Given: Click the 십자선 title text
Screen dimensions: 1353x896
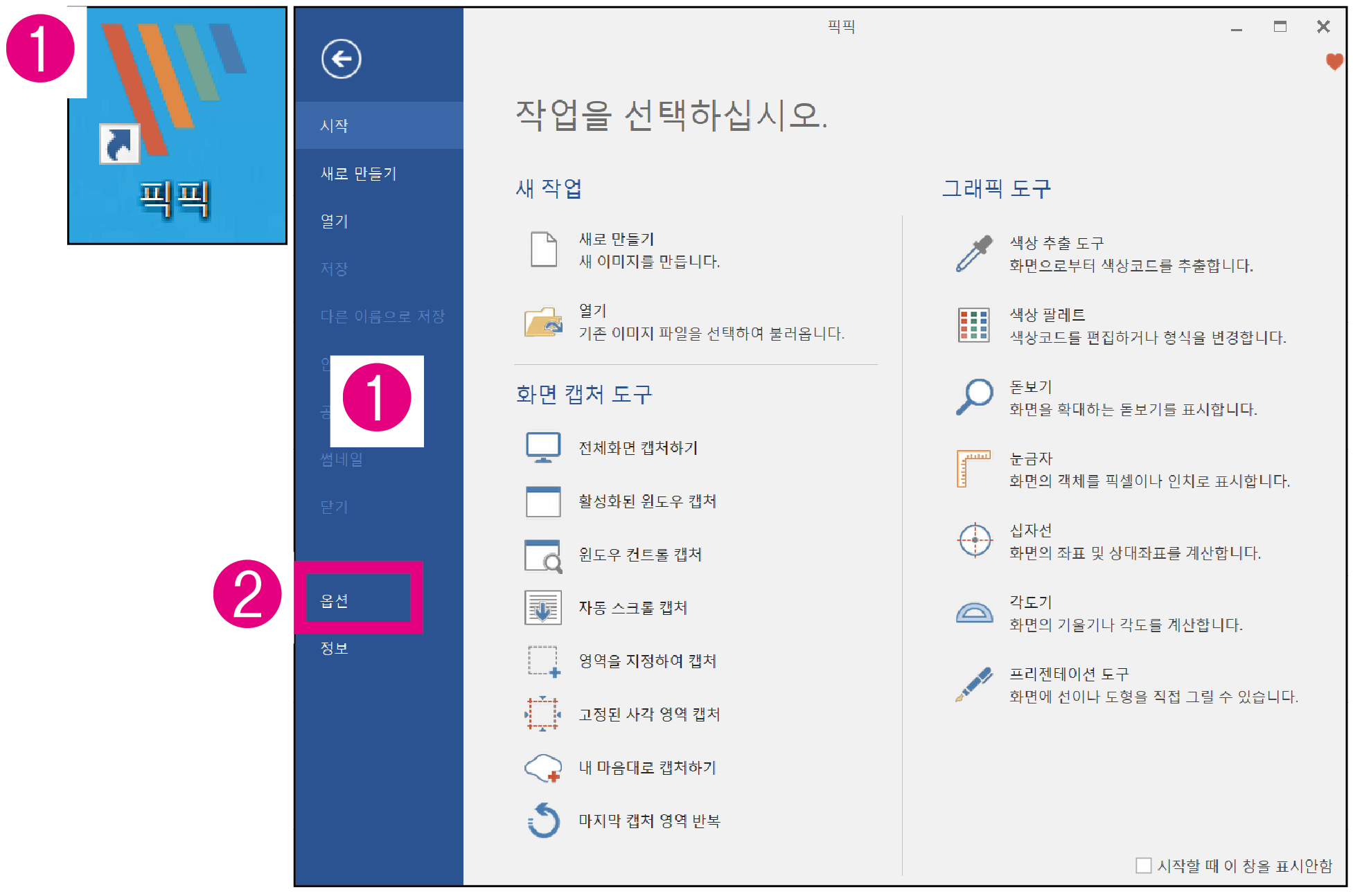Looking at the screenshot, I should click(x=1030, y=530).
